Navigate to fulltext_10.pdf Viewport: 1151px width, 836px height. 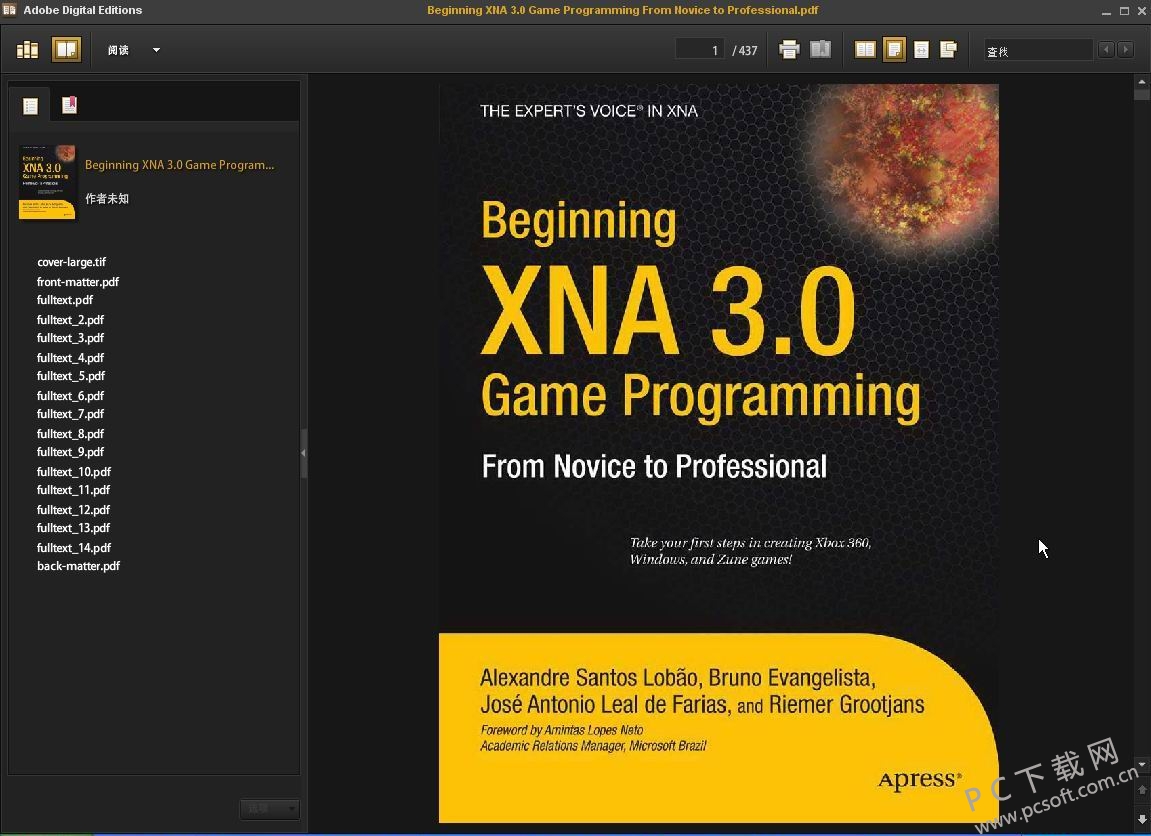[x=74, y=473]
